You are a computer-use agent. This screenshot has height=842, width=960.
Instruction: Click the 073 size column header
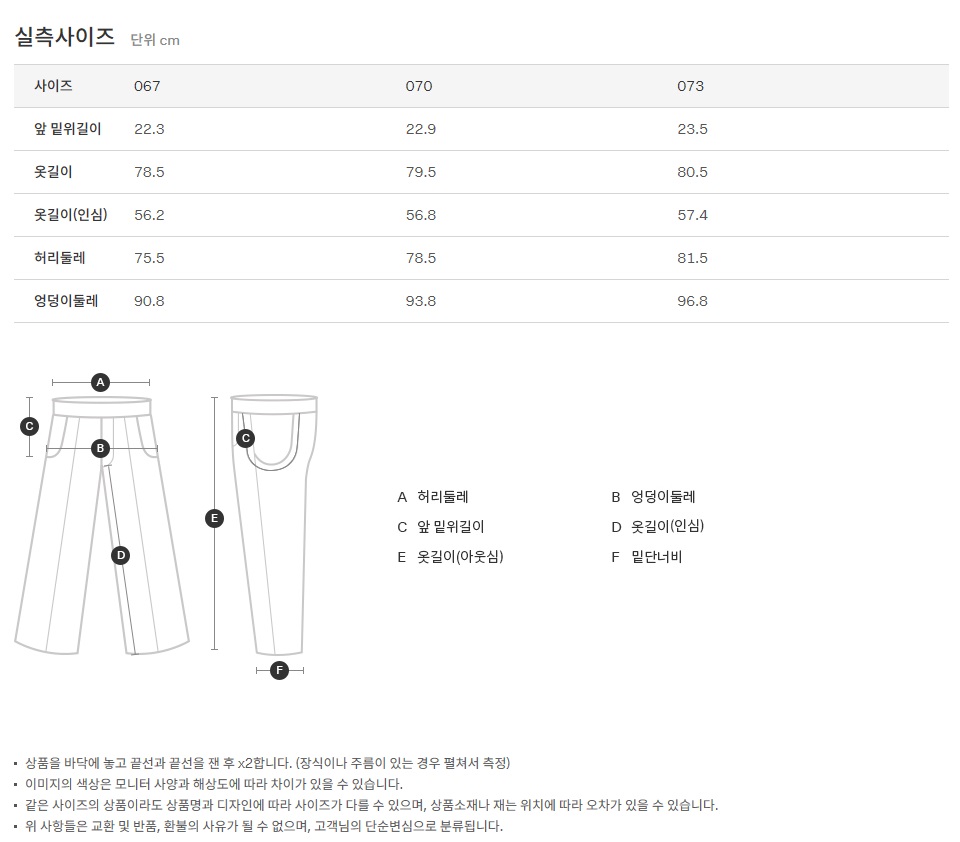(690, 86)
